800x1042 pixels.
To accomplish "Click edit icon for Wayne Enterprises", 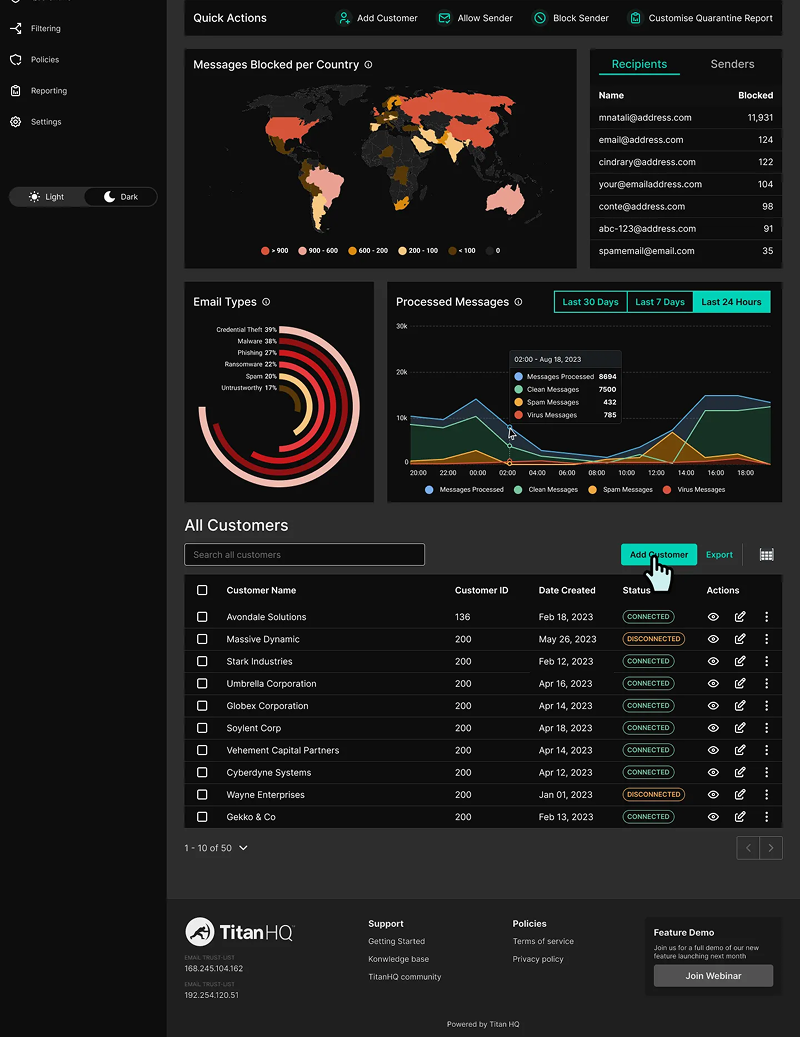I will tap(740, 795).
